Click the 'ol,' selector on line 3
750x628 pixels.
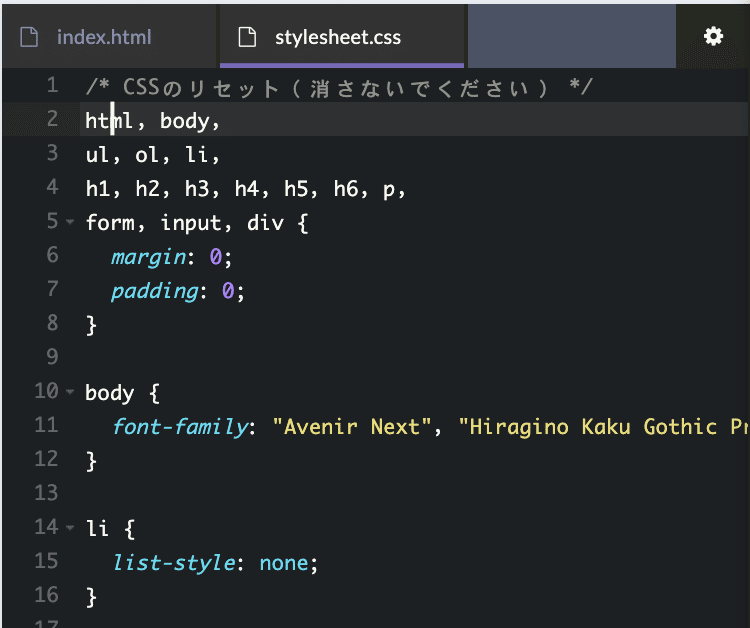click(x=152, y=155)
